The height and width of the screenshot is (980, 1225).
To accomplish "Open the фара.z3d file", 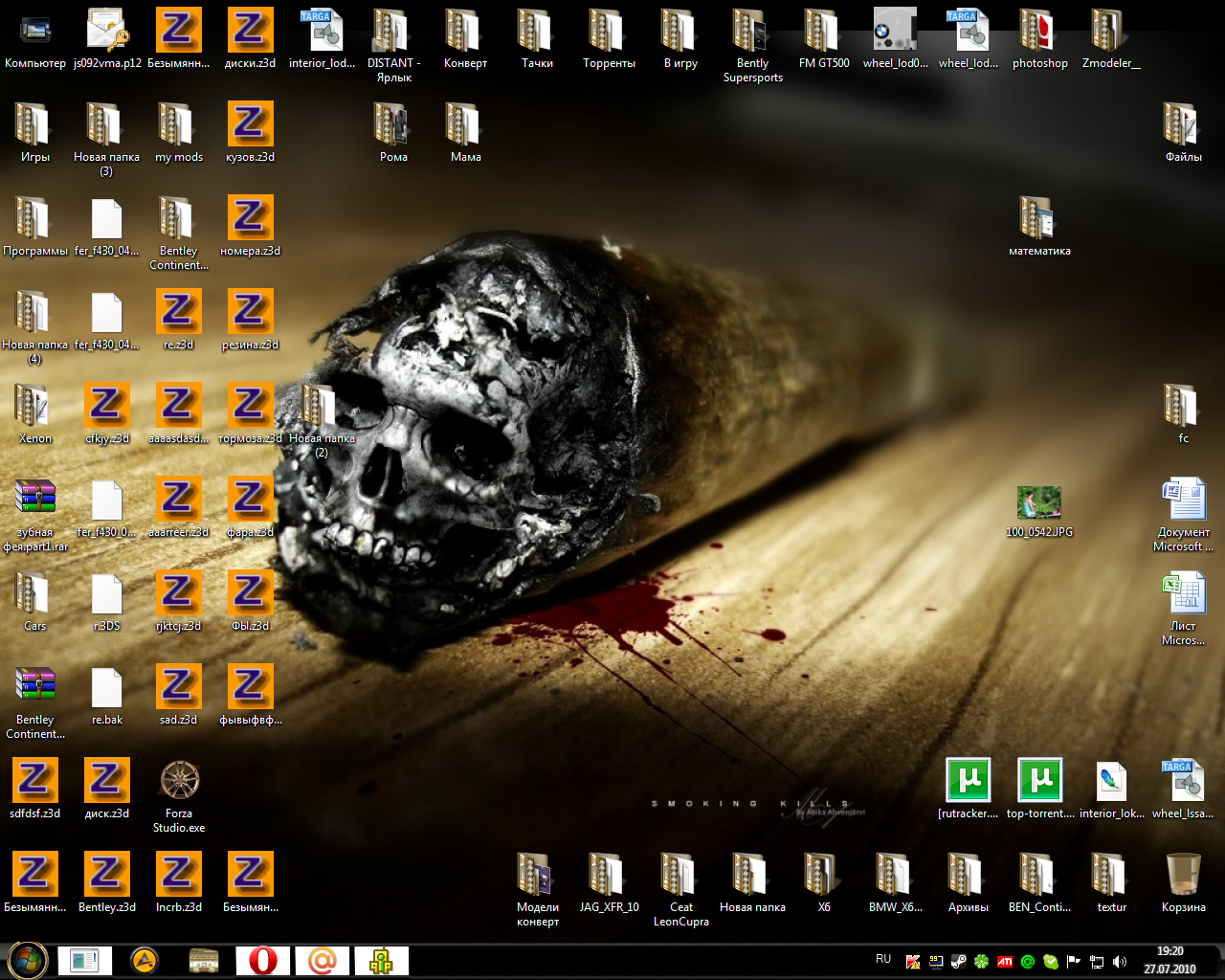I will [x=251, y=509].
